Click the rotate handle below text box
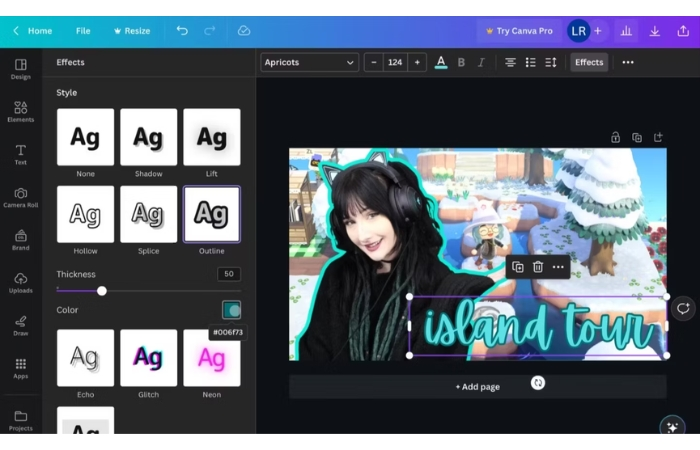This screenshot has height=450, width=700. [x=538, y=383]
